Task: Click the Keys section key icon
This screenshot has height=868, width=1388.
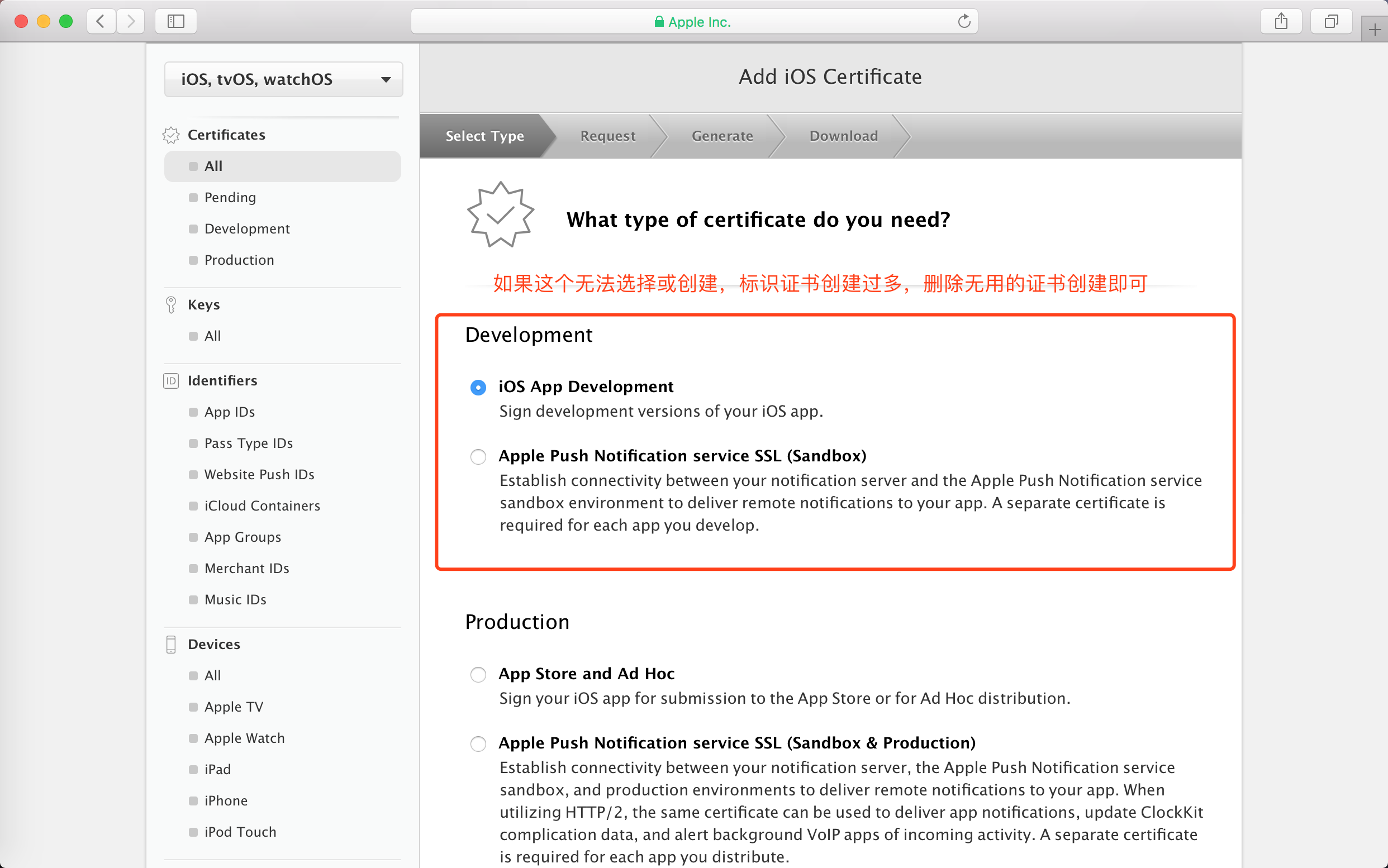Action: pos(171,305)
